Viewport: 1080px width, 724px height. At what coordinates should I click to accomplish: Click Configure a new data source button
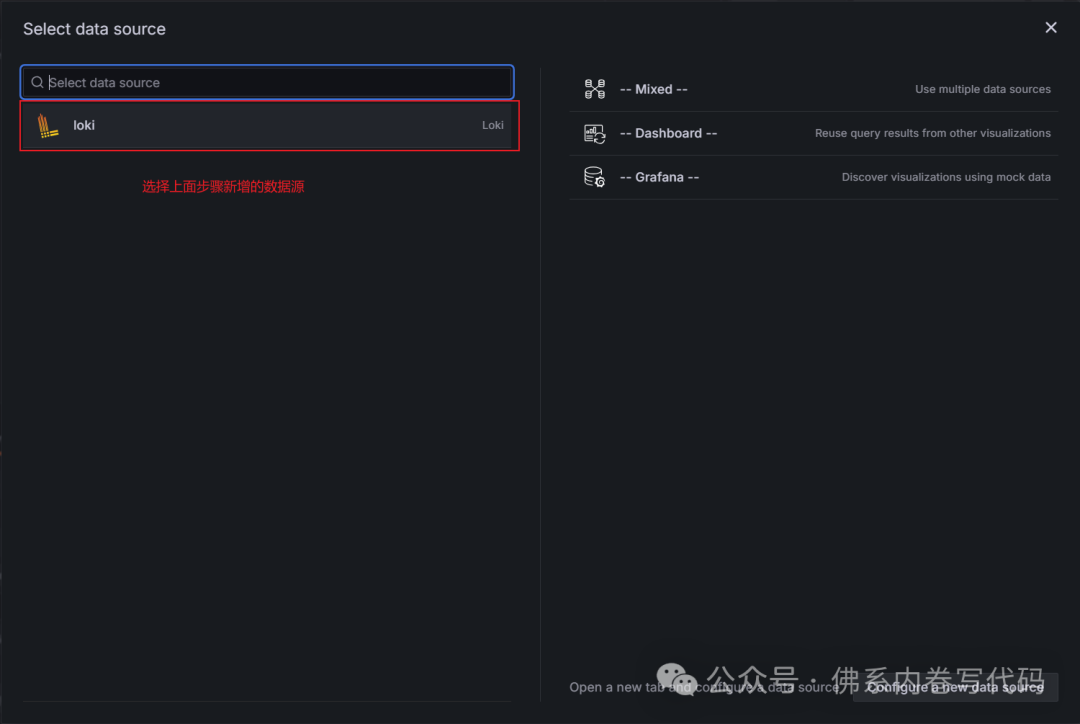[955, 687]
